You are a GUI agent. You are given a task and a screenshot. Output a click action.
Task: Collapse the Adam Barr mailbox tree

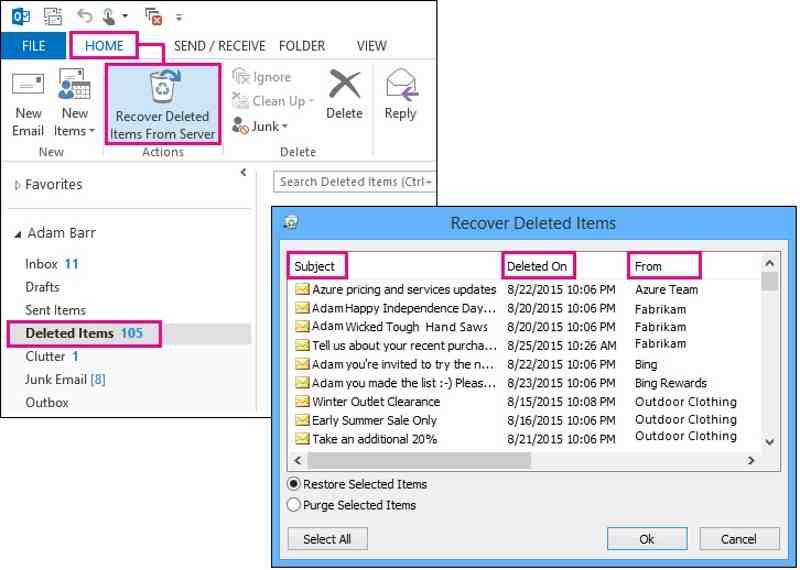[18, 235]
